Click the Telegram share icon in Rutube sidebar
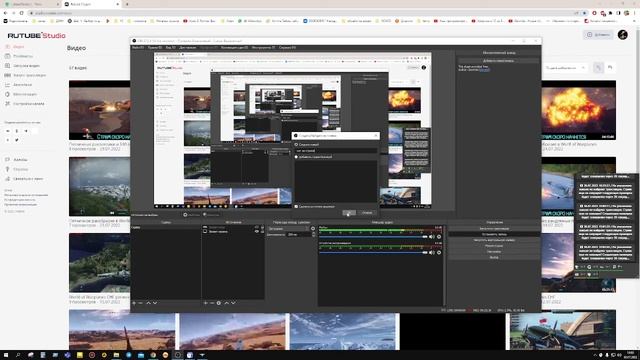 [27, 131]
